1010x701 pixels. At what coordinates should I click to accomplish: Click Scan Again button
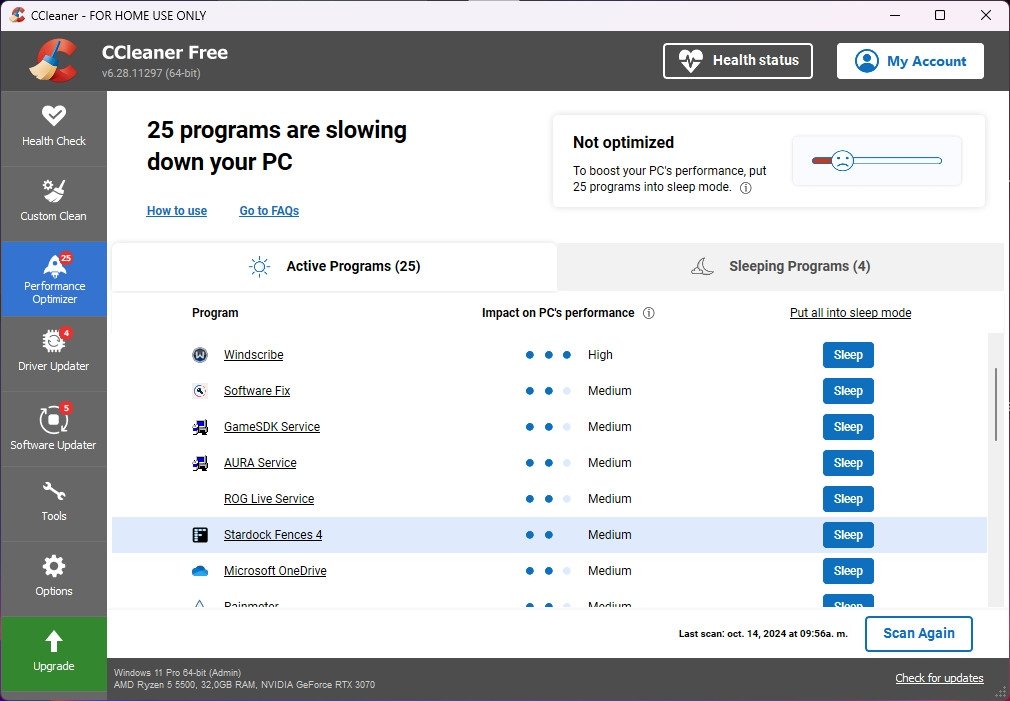coord(919,634)
